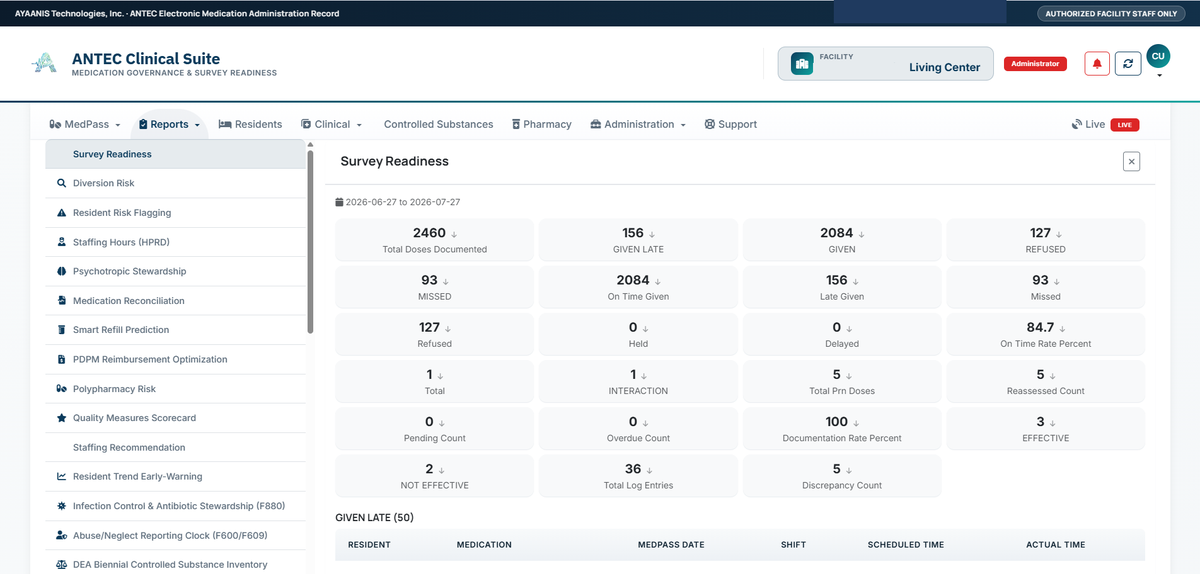1200x574 pixels.
Task: Open the CU user avatar menu
Action: [x=1158, y=57]
